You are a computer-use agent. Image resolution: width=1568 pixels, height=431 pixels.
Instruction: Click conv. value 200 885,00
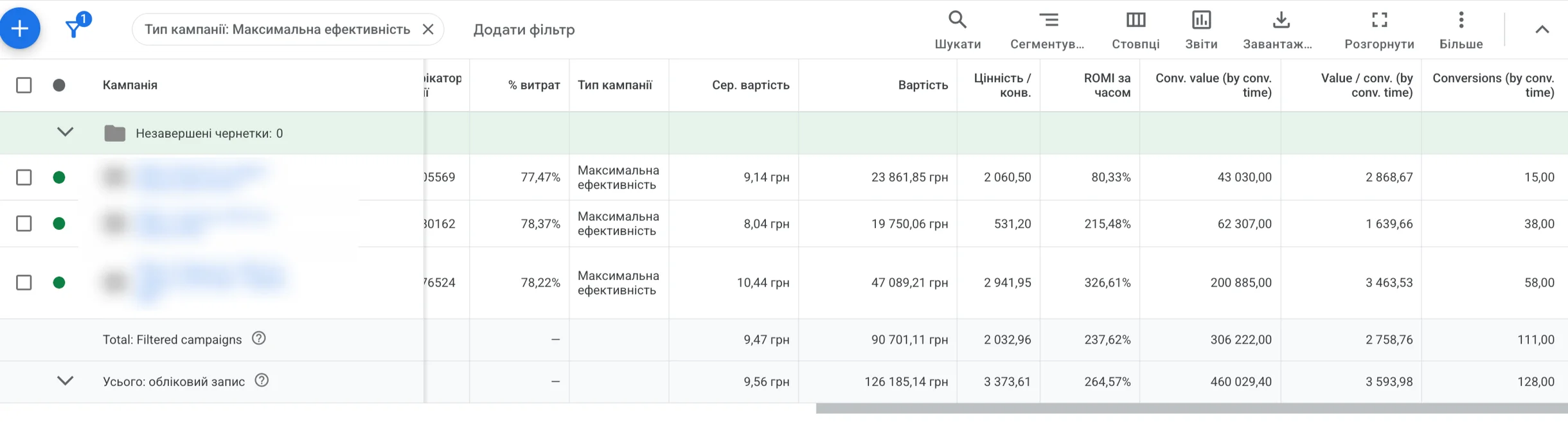1240,283
